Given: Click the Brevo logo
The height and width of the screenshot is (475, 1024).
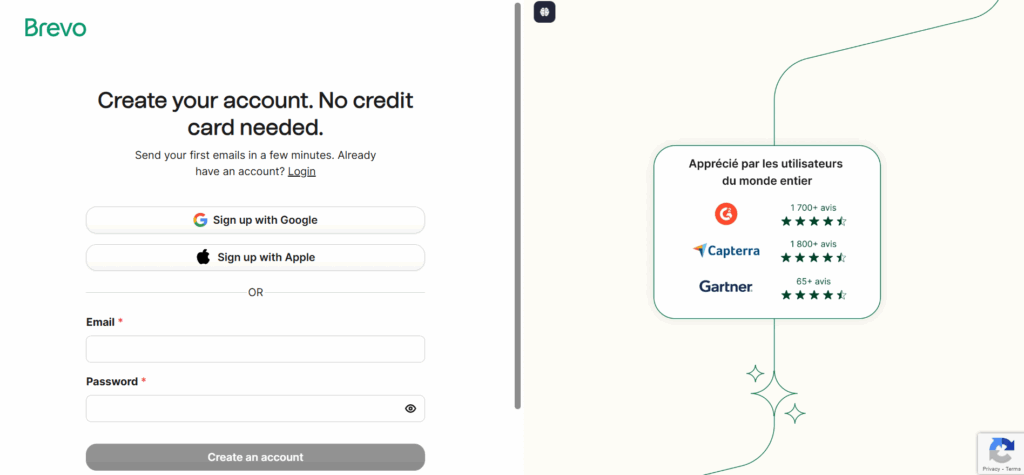Looking at the screenshot, I should pyautogui.click(x=56, y=27).
